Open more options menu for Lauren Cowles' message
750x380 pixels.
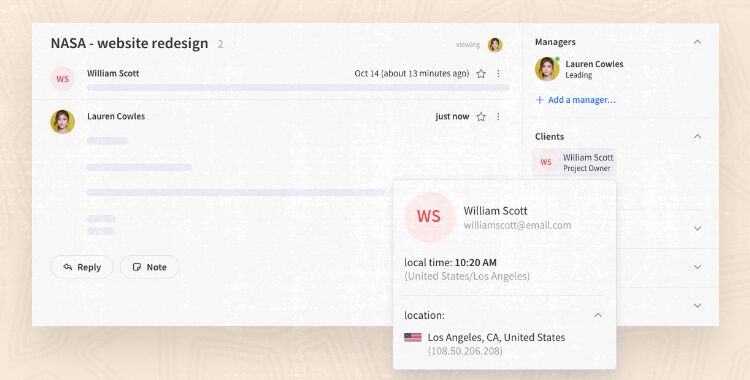click(498, 117)
